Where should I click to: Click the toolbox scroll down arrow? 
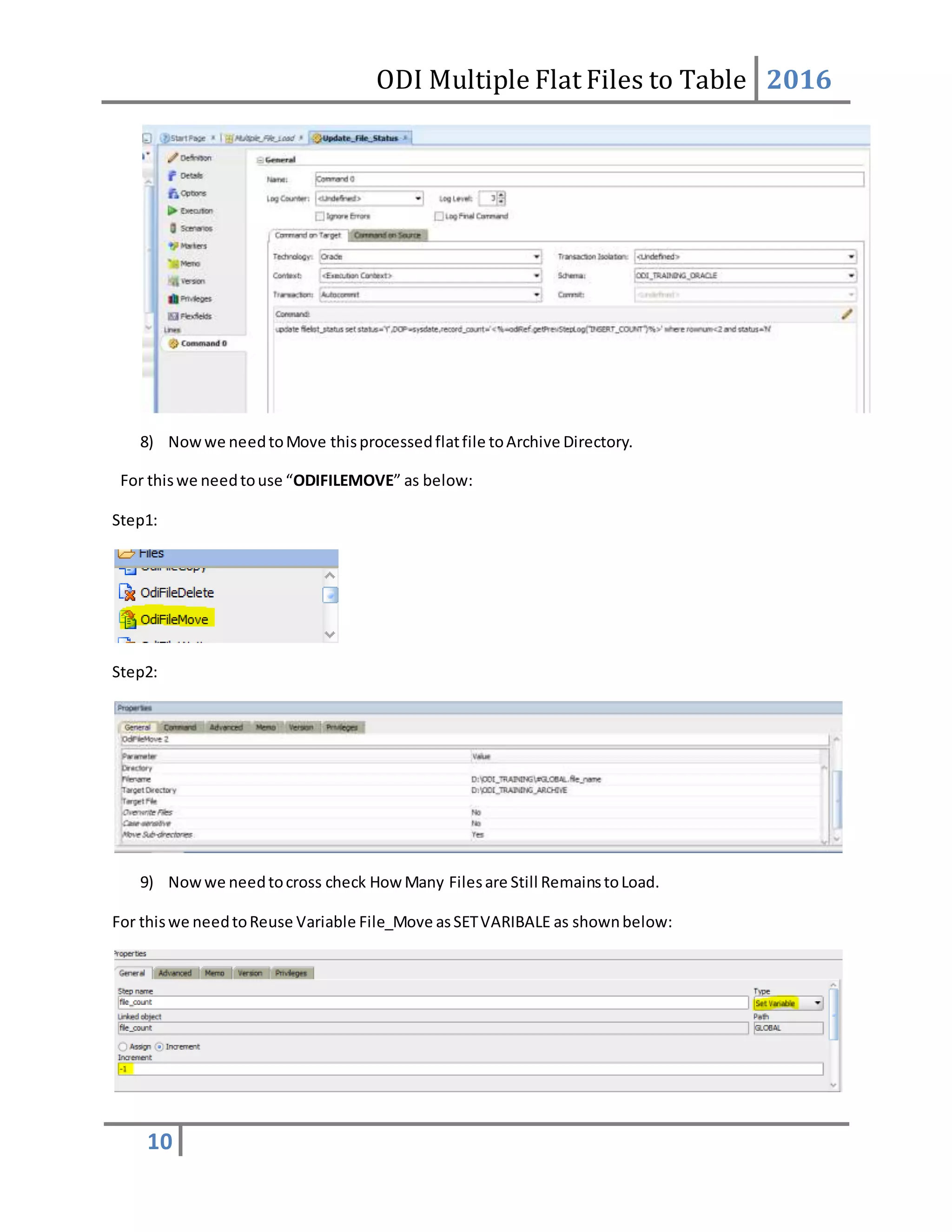point(330,635)
